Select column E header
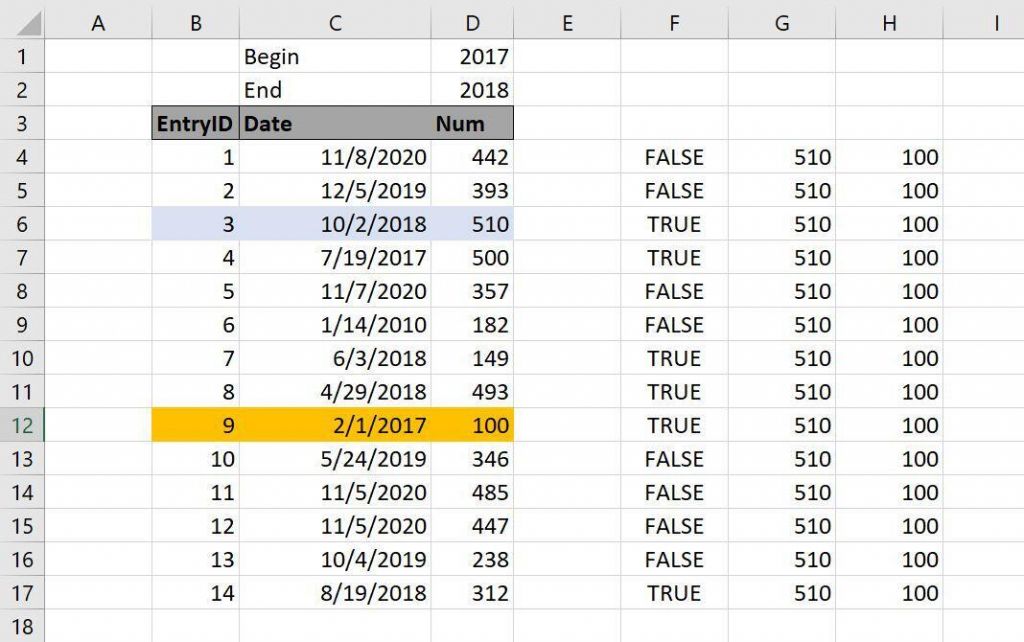The width and height of the screenshot is (1024, 642). 567,23
